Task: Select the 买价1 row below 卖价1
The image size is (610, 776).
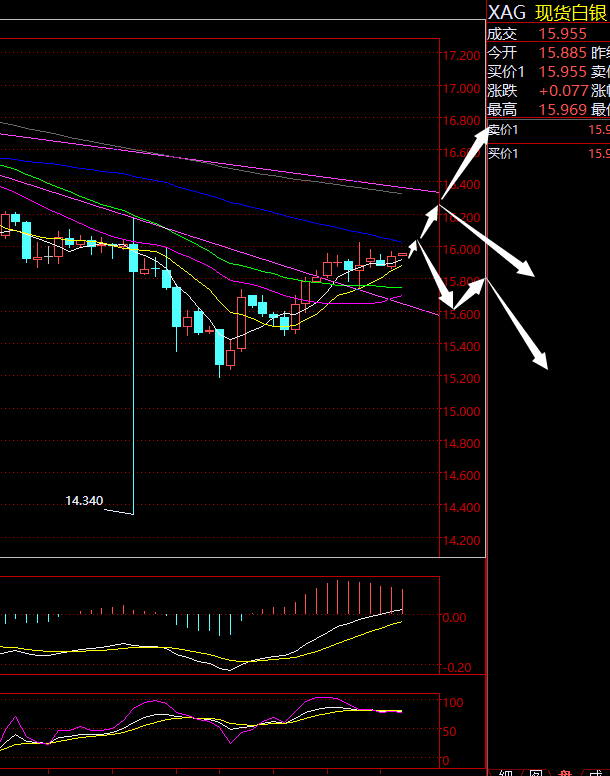Action: point(549,154)
